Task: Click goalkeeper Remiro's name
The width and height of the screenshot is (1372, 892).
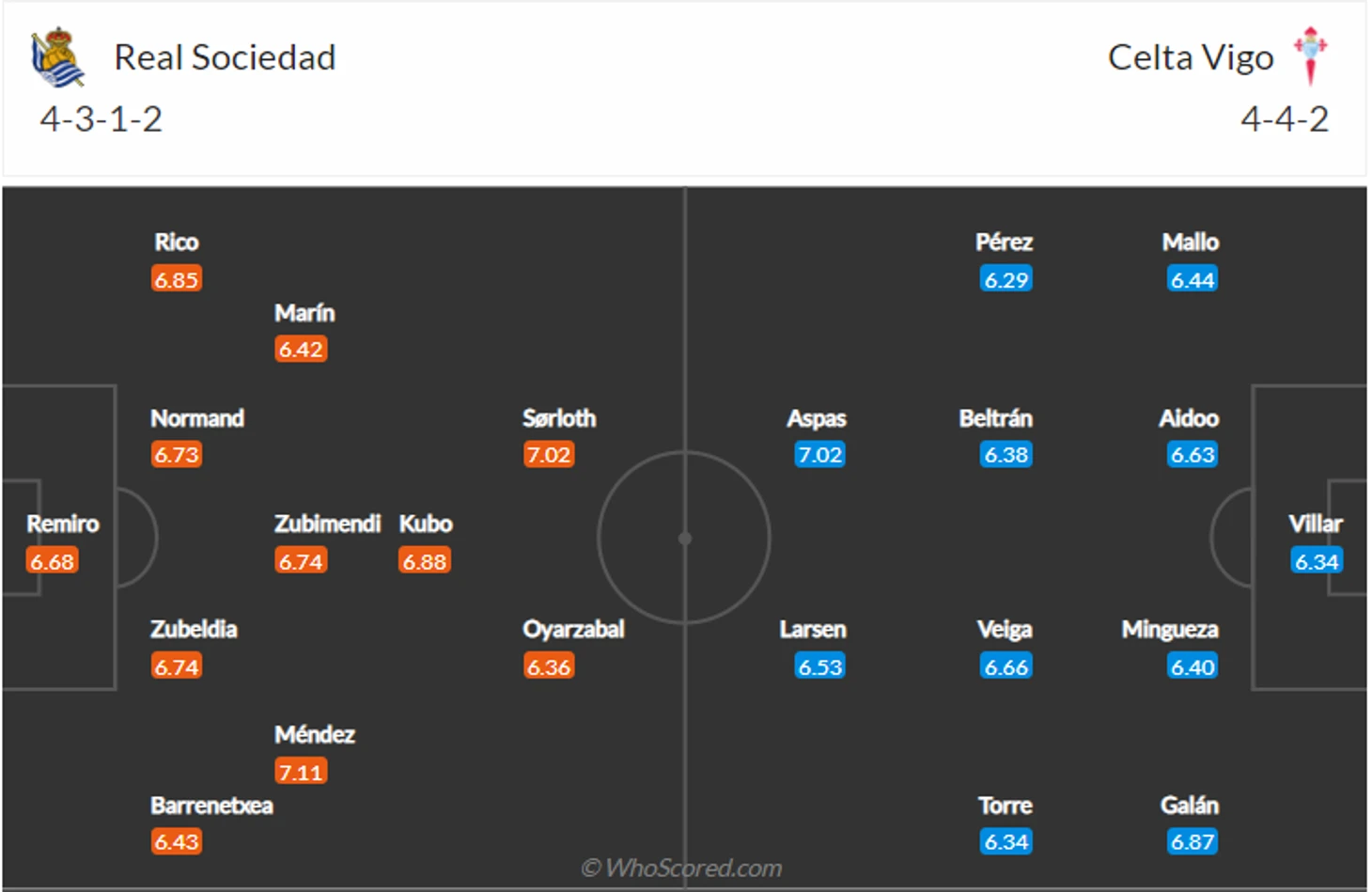Action: (62, 524)
